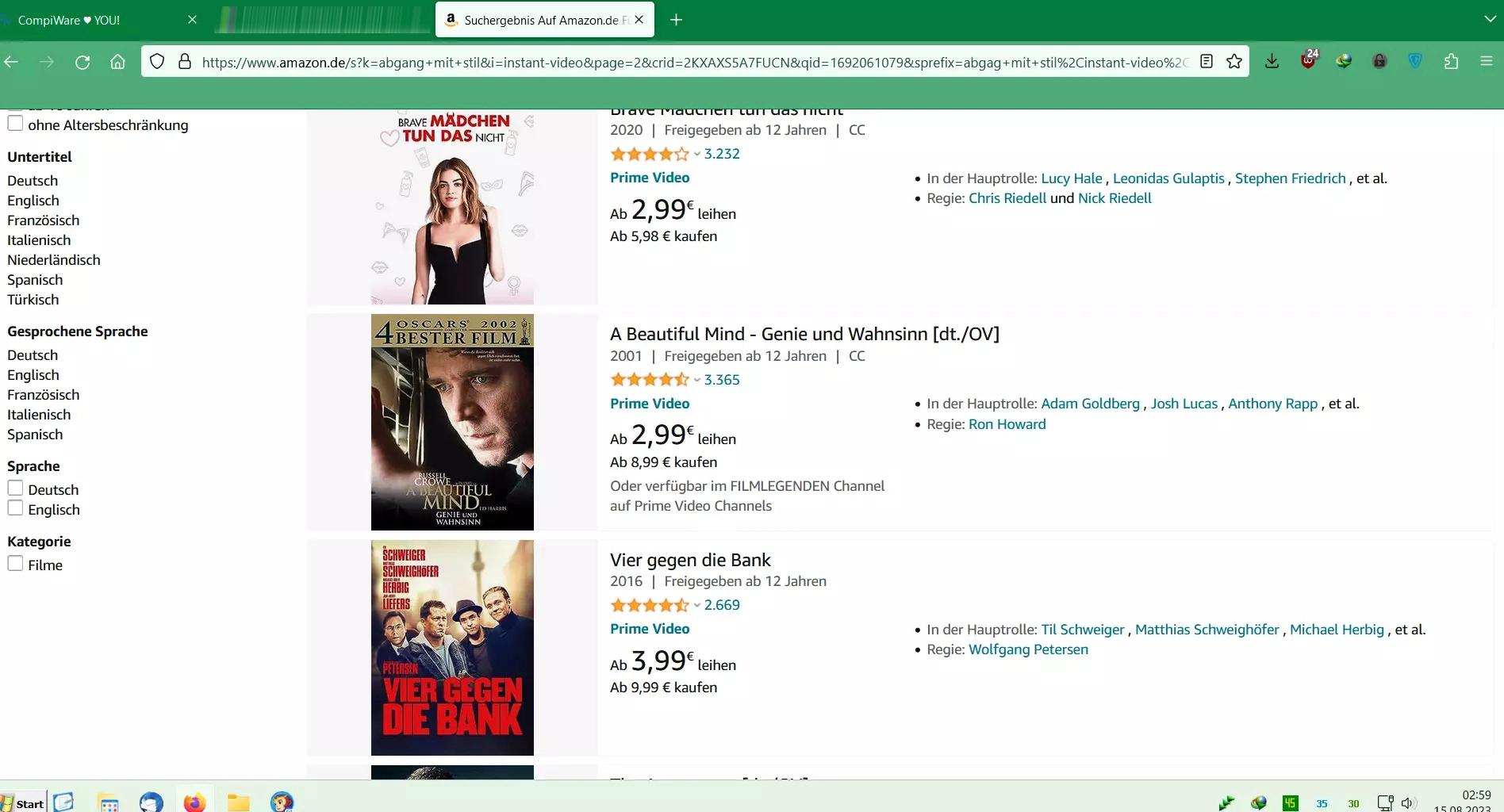This screenshot has width=1504, height=812.
Task: List all tabs dropdown arrow
Action: pyautogui.click(x=1490, y=19)
